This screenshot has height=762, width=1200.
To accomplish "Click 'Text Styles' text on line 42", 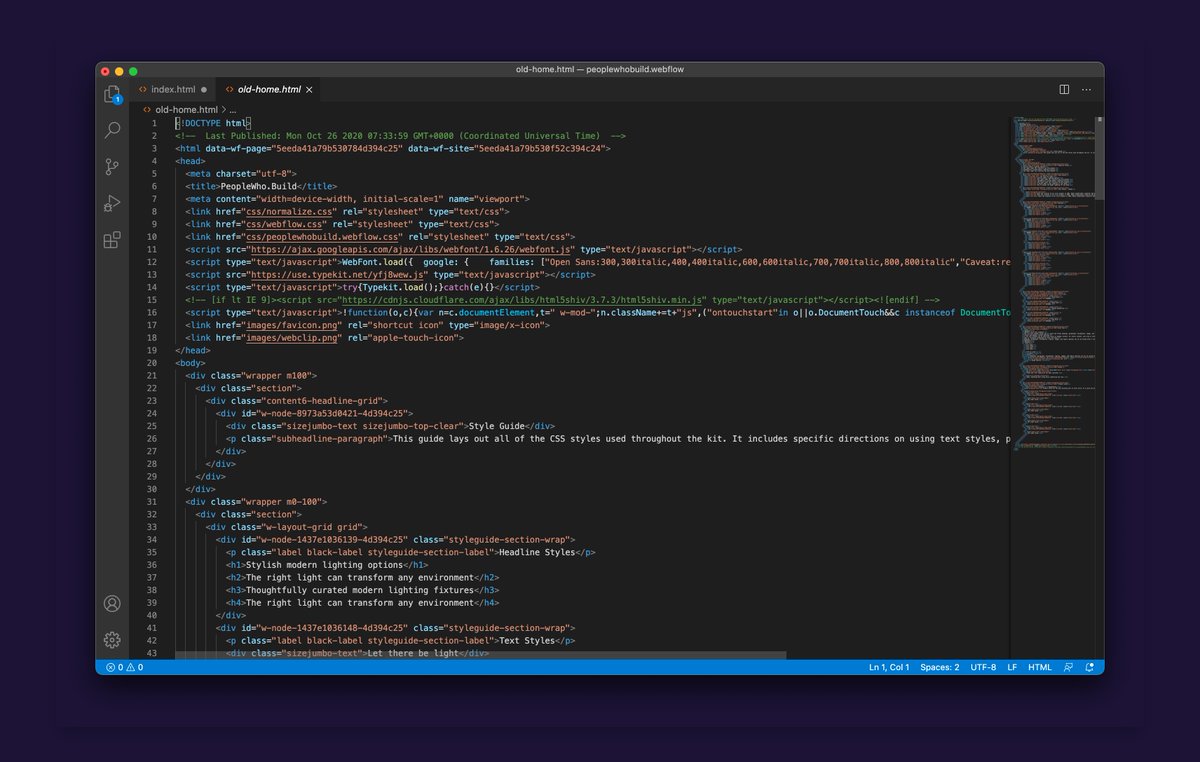I will click(527, 640).
